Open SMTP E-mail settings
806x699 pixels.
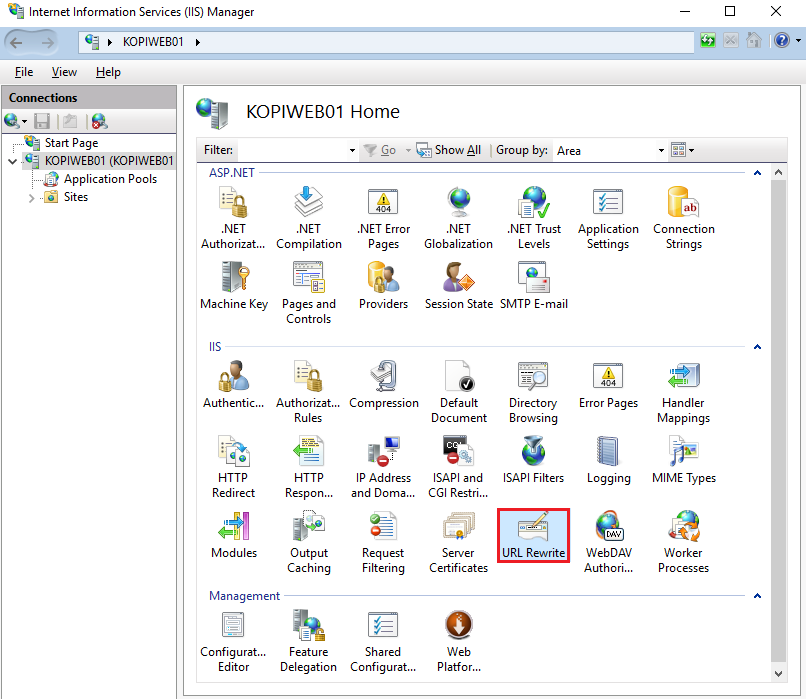point(534,286)
